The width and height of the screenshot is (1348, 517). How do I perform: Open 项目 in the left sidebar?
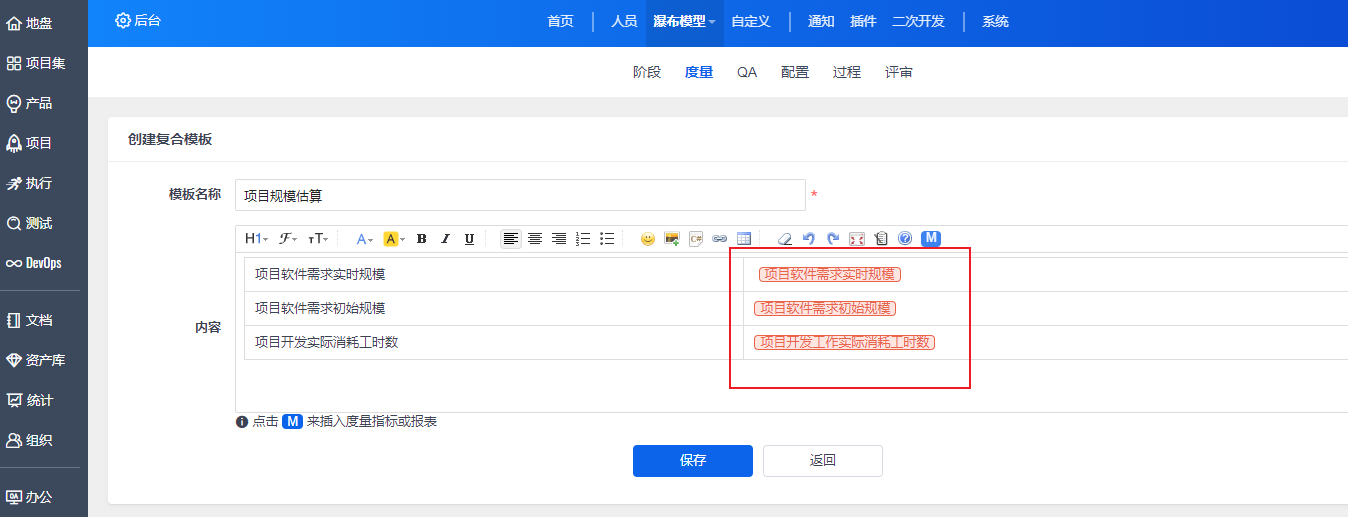(30, 143)
